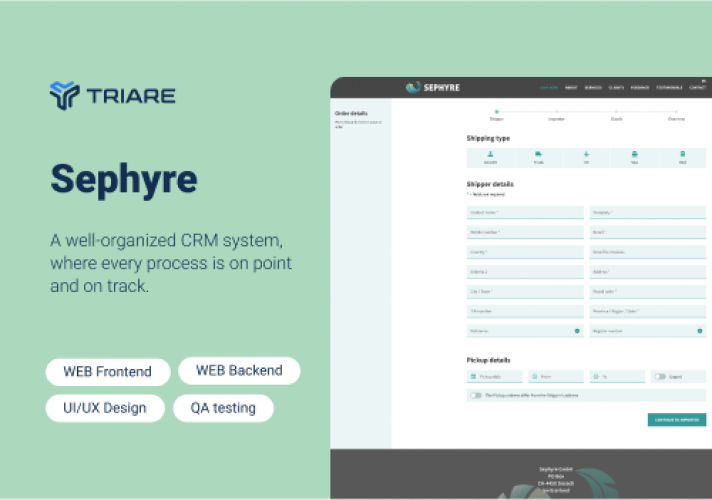The width and height of the screenshot is (712, 500).
Task: Click the Pickup details heading
Action: 489,360
